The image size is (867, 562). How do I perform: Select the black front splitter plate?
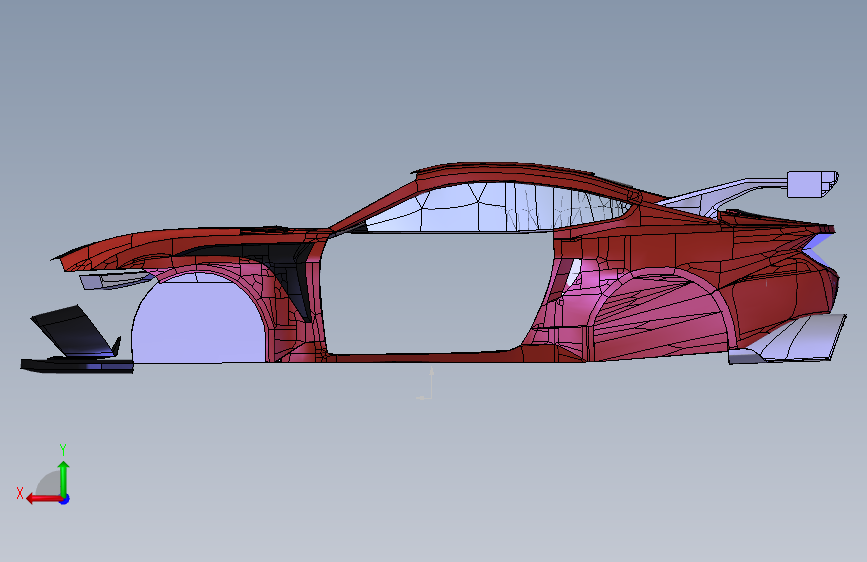pyautogui.click(x=77, y=365)
